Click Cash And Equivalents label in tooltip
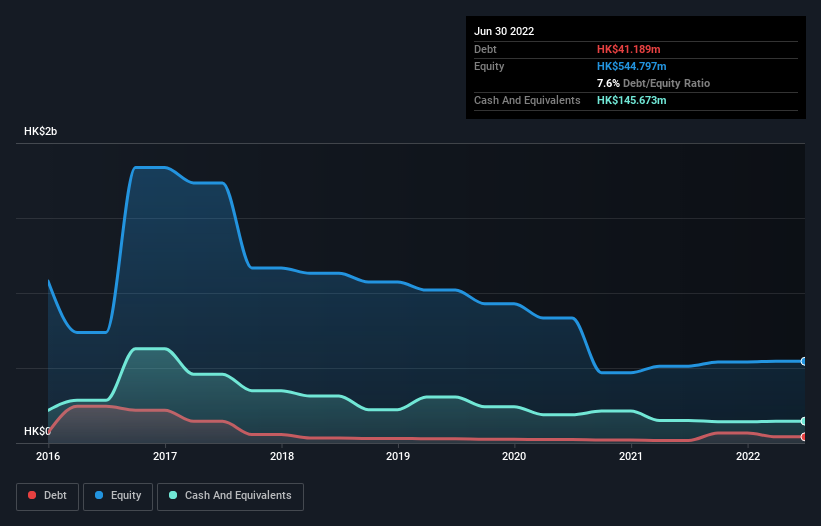 (x=527, y=100)
